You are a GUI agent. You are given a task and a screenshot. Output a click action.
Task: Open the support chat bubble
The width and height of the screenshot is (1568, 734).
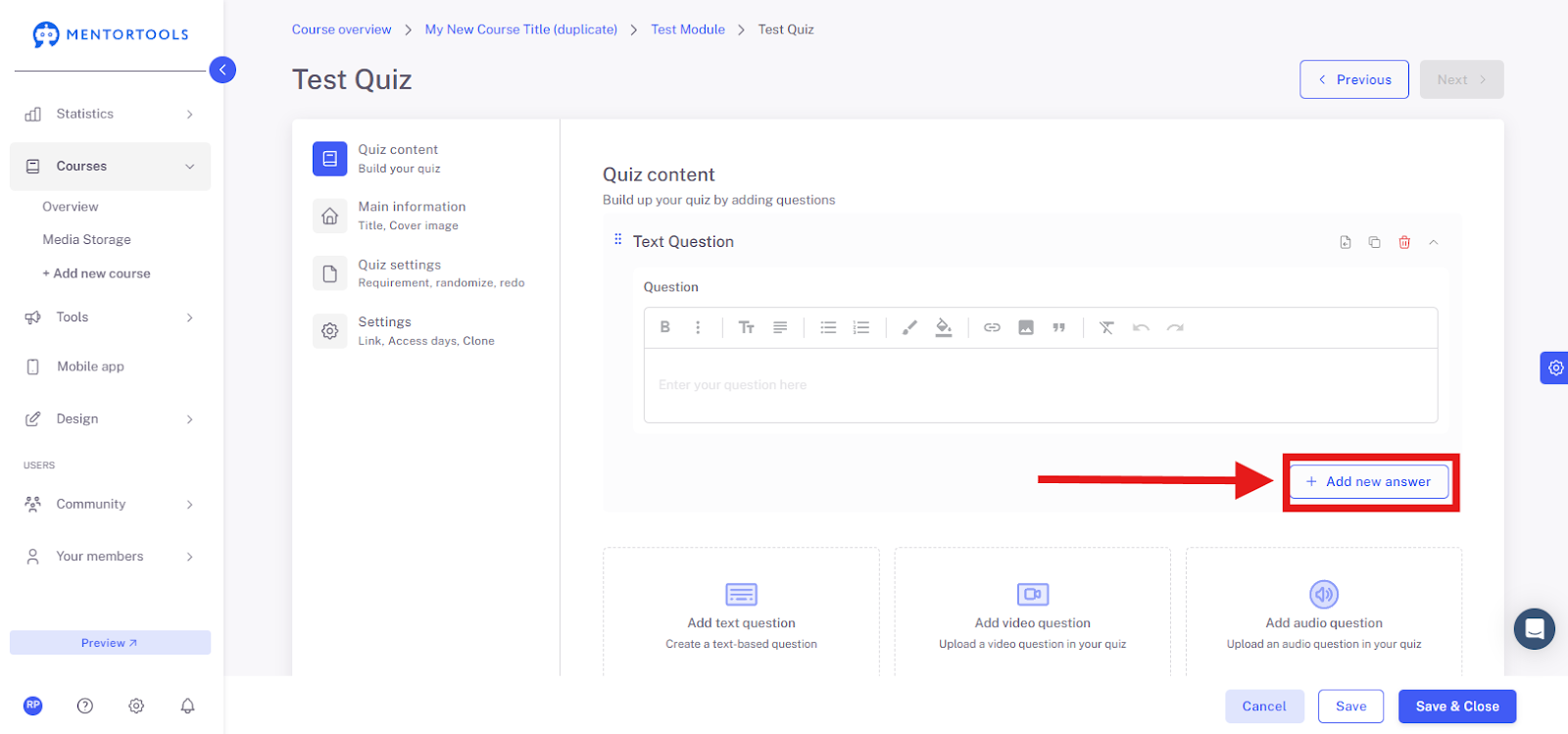tap(1535, 629)
